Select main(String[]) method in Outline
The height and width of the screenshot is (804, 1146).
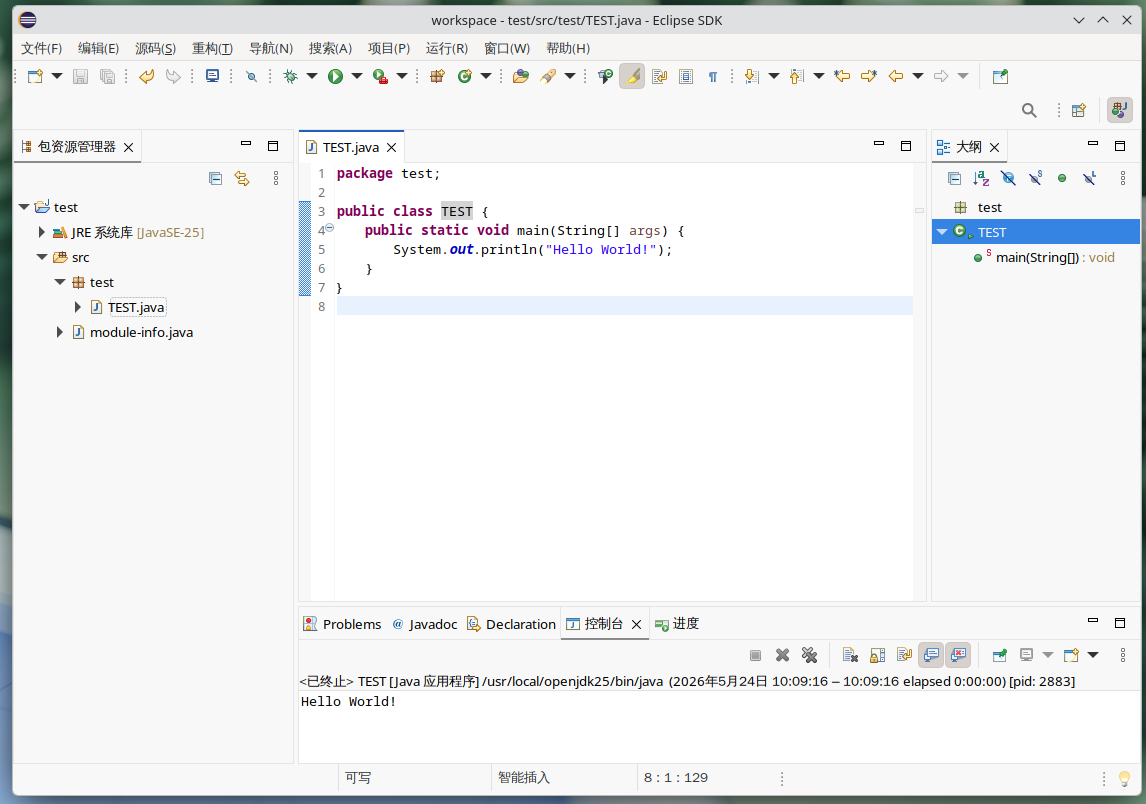pos(1044,257)
